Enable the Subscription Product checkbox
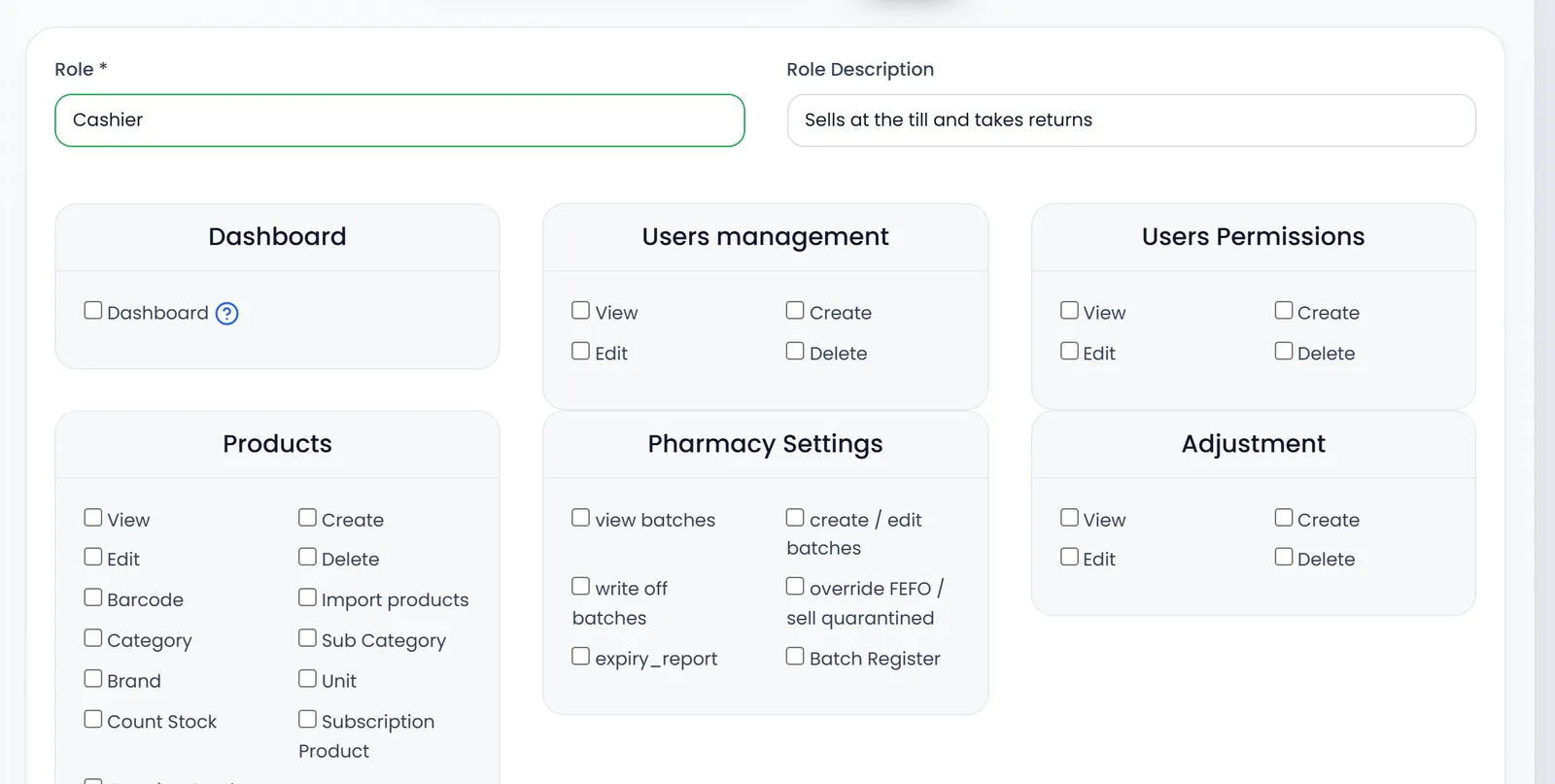 pyautogui.click(x=307, y=720)
